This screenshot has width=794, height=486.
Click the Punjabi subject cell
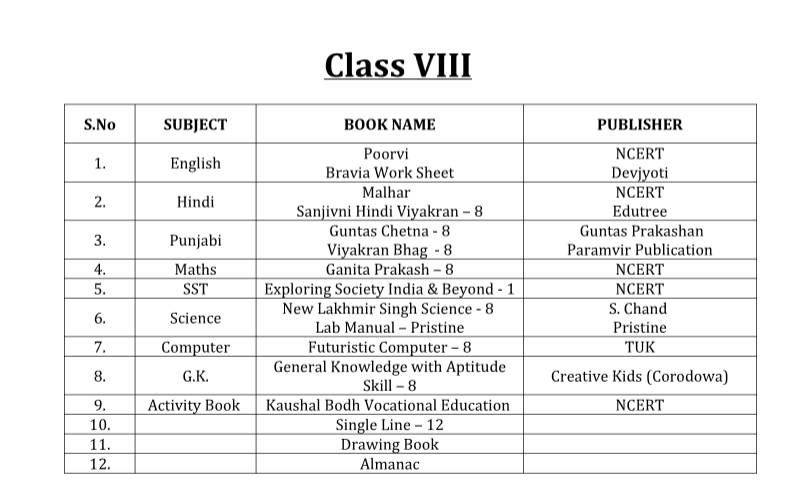pos(195,240)
